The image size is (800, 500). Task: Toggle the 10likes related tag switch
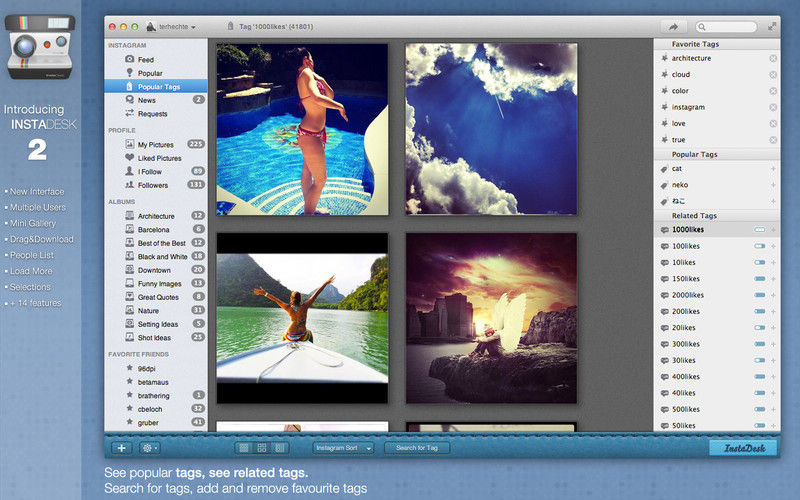coord(760,262)
